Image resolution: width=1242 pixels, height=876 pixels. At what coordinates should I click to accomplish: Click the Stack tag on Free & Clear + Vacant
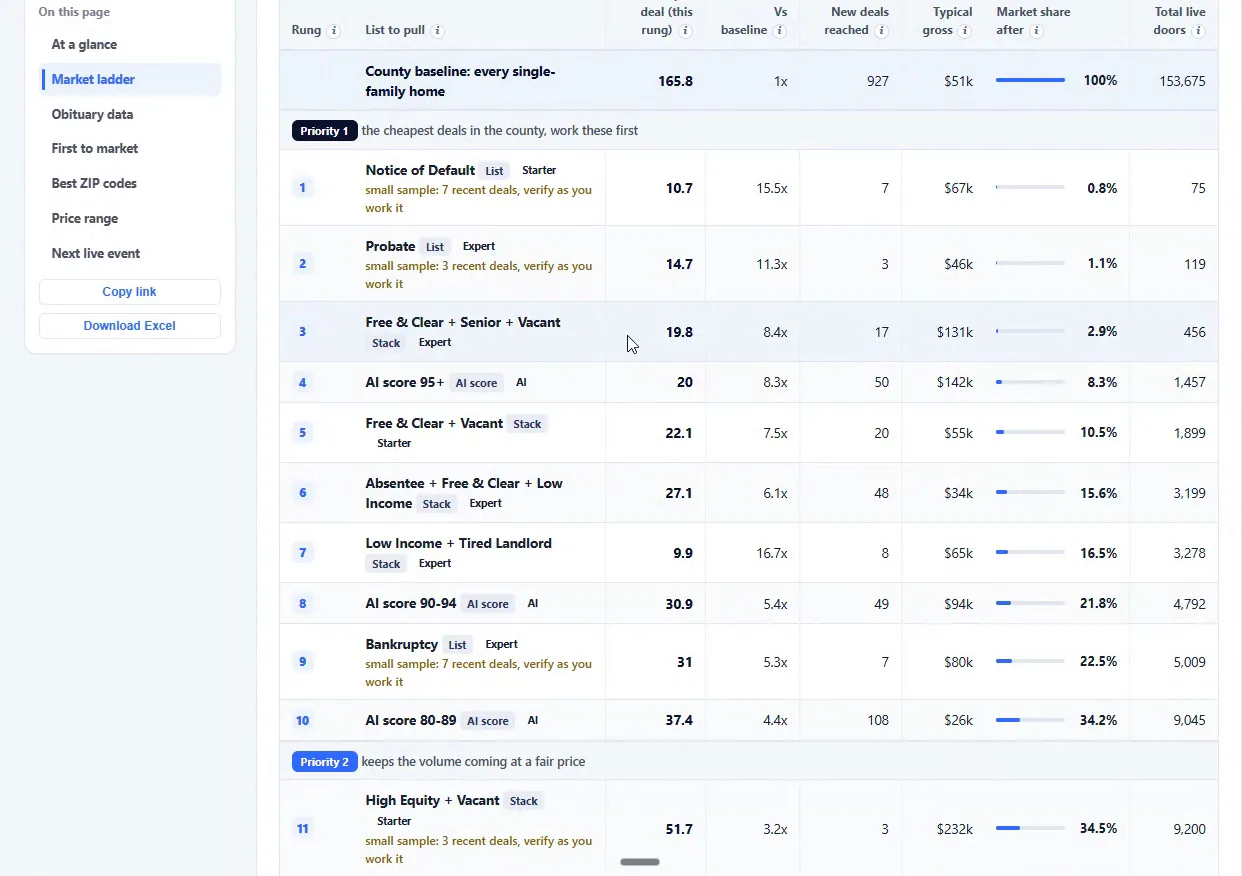(527, 424)
